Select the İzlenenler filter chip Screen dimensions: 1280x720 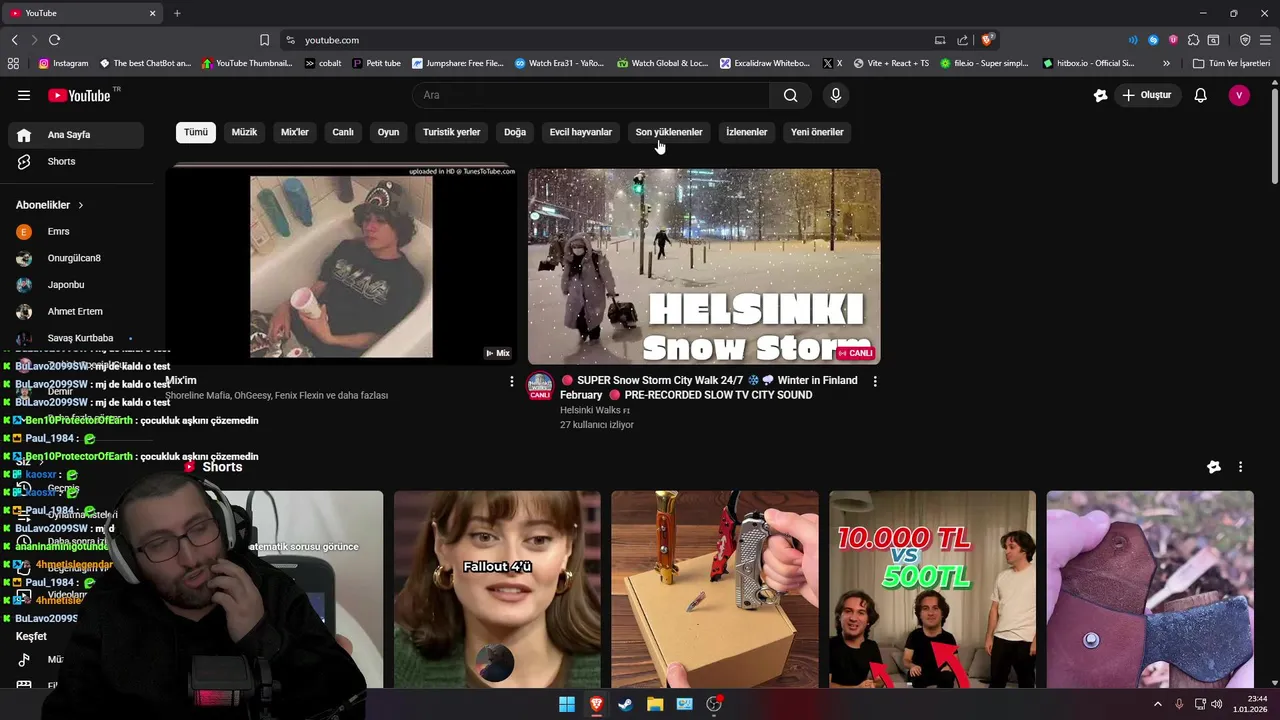point(747,132)
